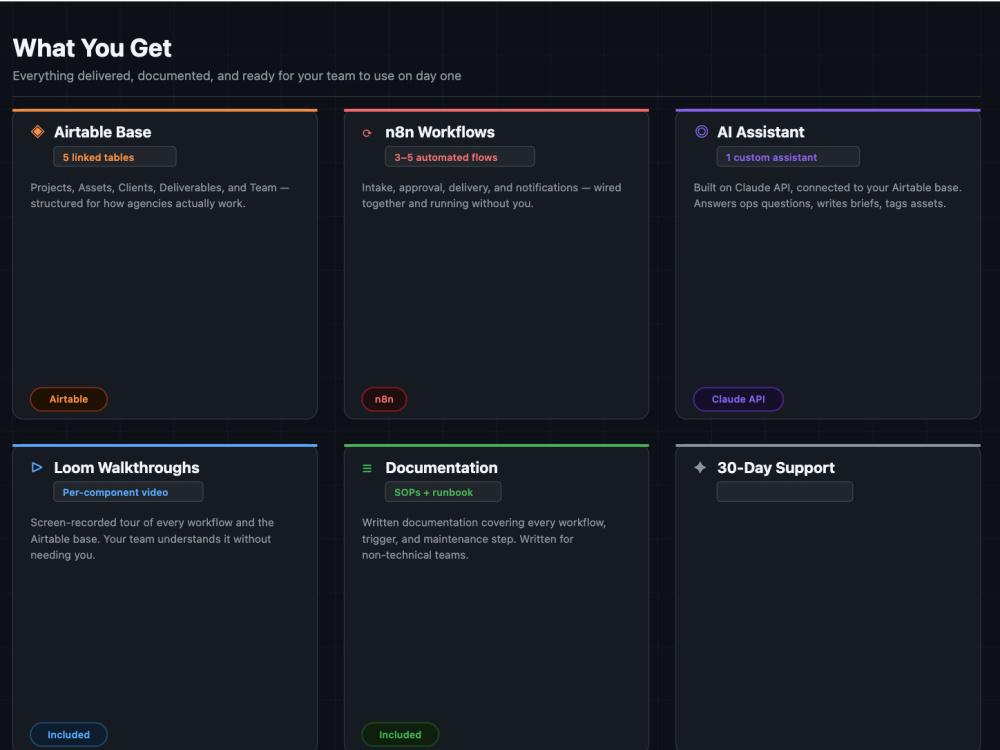Image resolution: width=1000 pixels, height=750 pixels.
Task: Click the 1 custom assistant badge
Action: point(788,157)
